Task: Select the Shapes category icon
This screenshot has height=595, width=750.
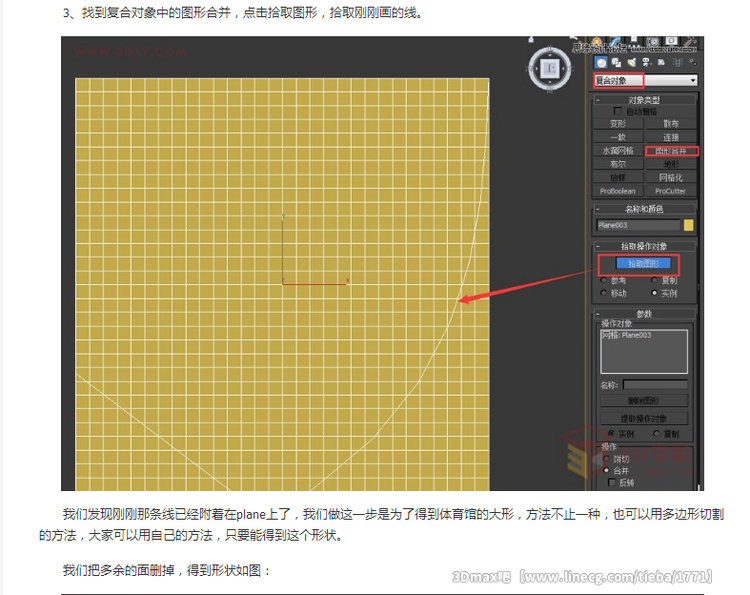Action: click(x=617, y=63)
